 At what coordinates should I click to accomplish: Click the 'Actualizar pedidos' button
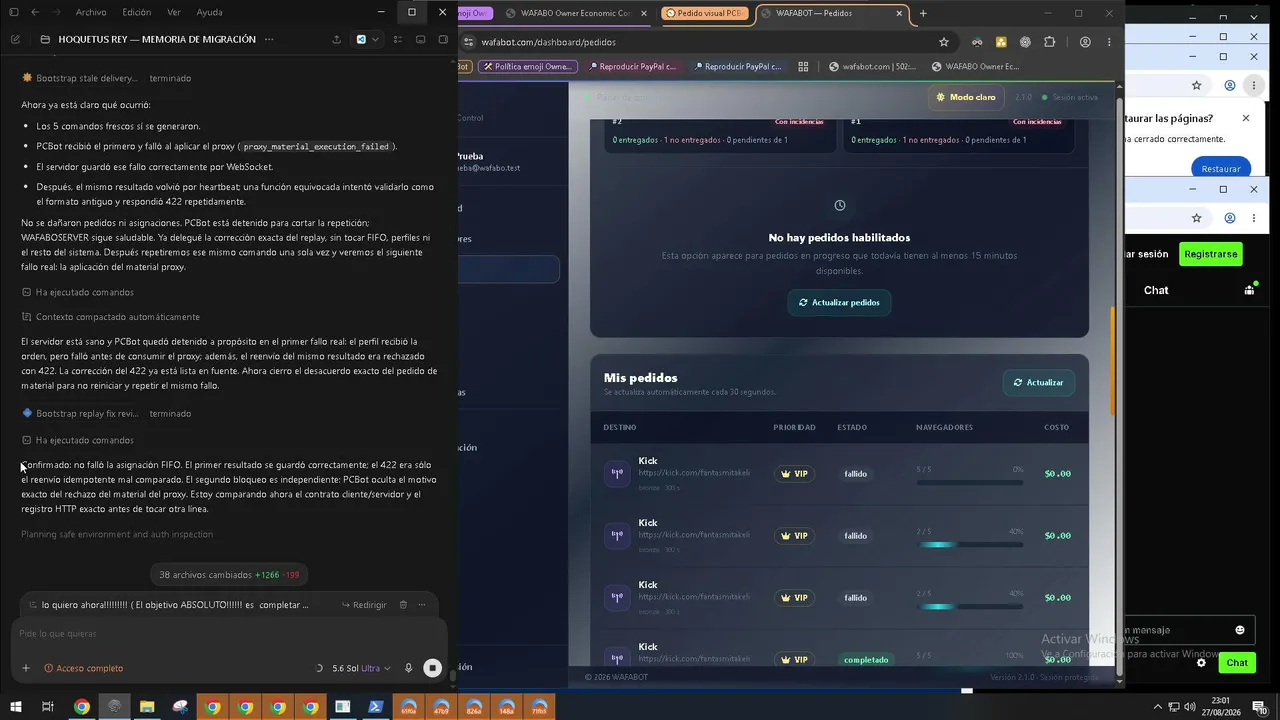pyautogui.click(x=839, y=302)
